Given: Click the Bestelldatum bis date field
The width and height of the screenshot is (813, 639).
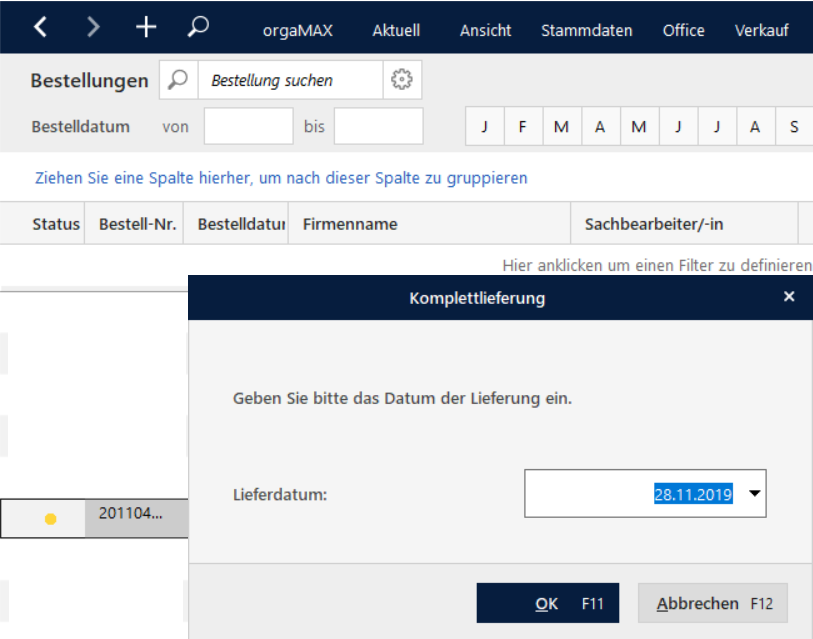Looking at the screenshot, I should (x=379, y=126).
